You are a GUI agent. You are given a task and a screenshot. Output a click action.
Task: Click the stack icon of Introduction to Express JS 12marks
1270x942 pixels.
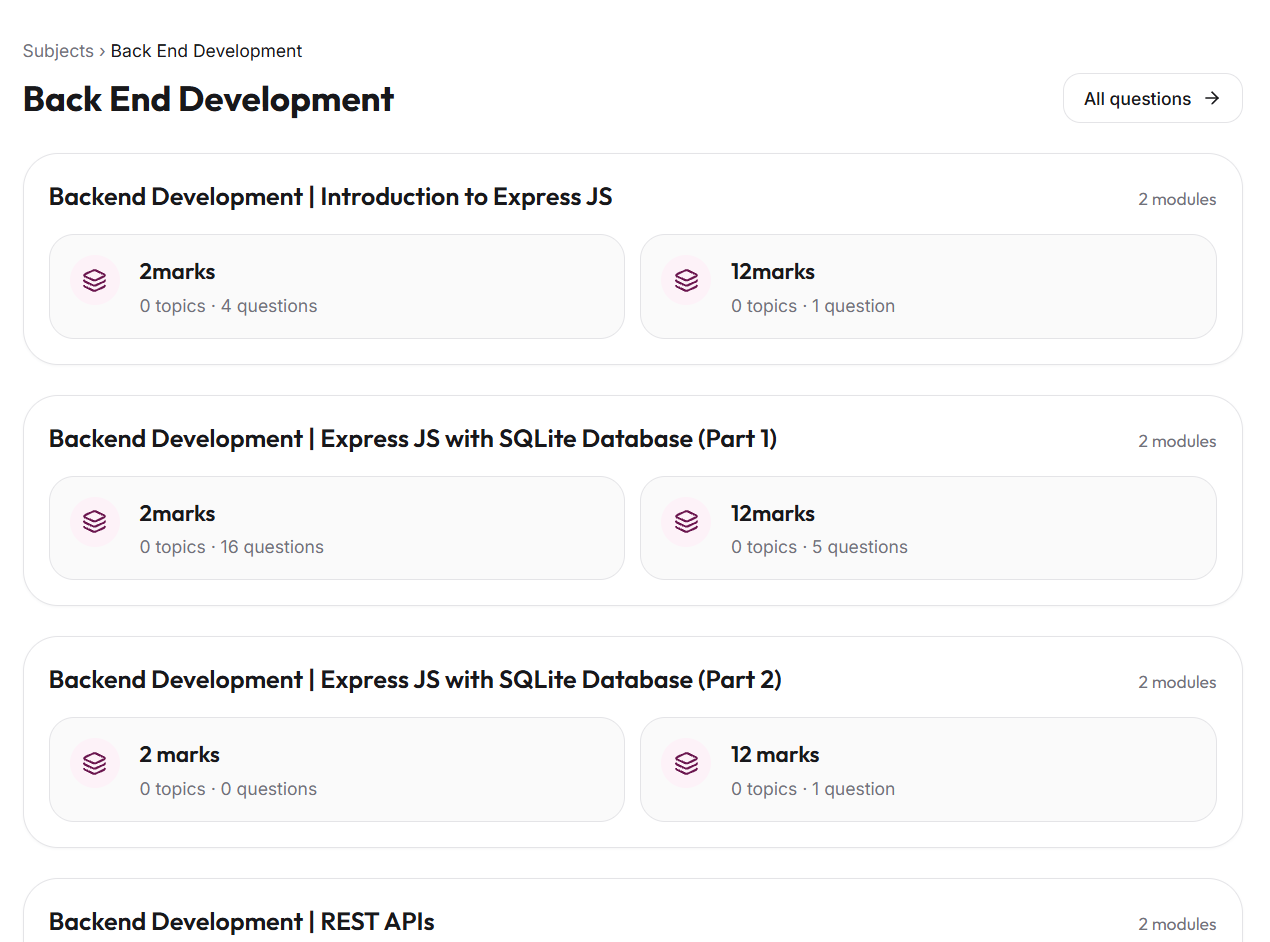point(686,280)
